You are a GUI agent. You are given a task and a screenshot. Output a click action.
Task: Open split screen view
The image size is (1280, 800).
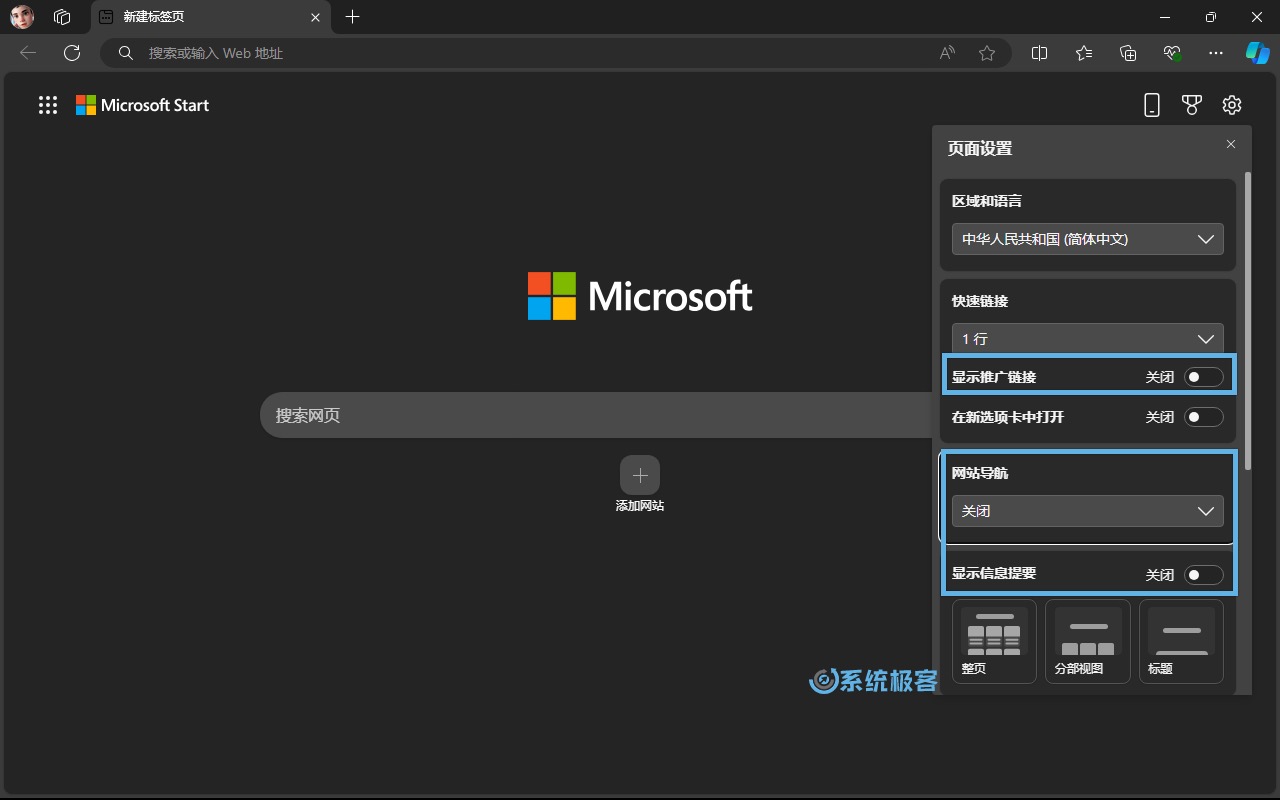pyautogui.click(x=1040, y=53)
